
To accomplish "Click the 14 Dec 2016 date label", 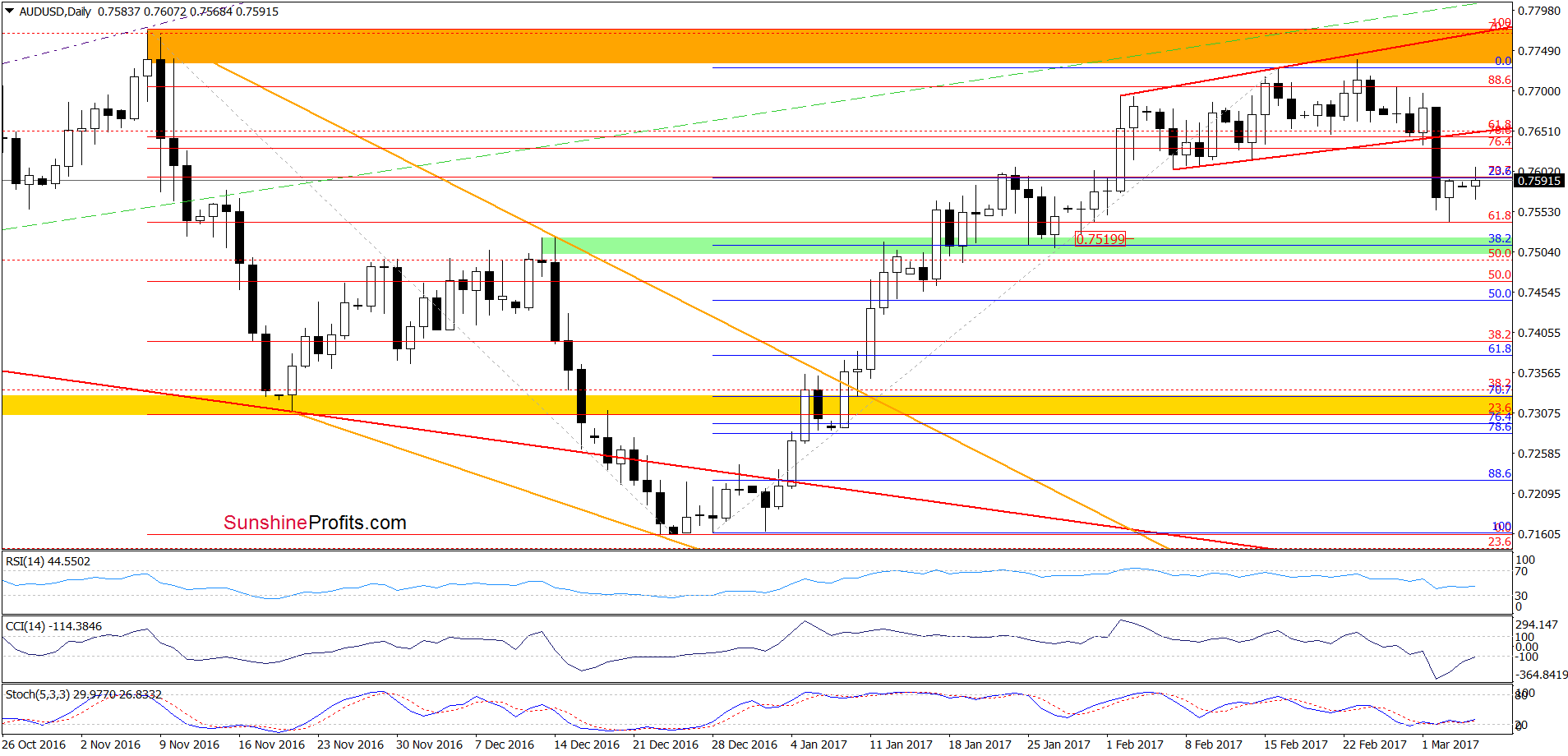I will (587, 744).
